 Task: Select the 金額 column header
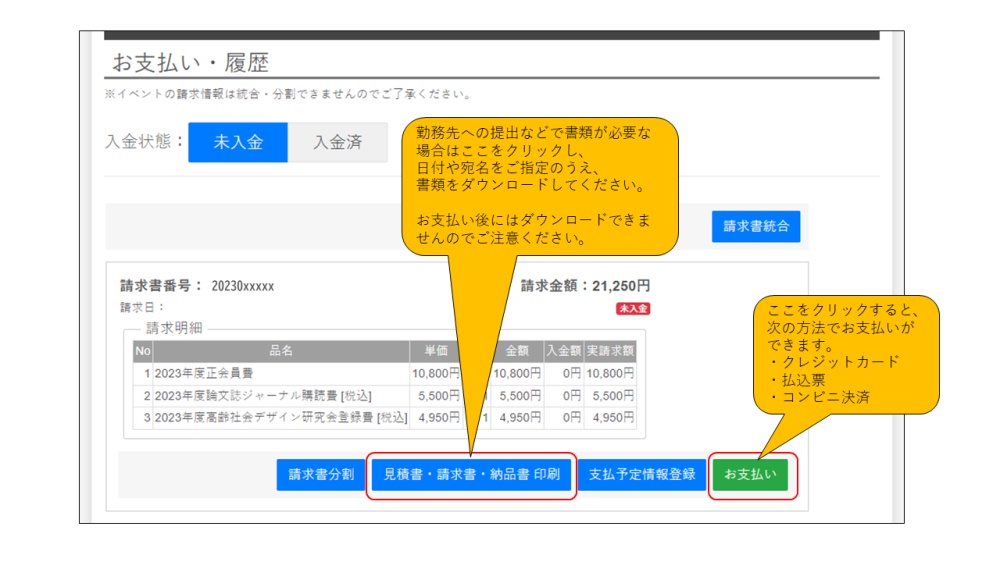click(517, 351)
